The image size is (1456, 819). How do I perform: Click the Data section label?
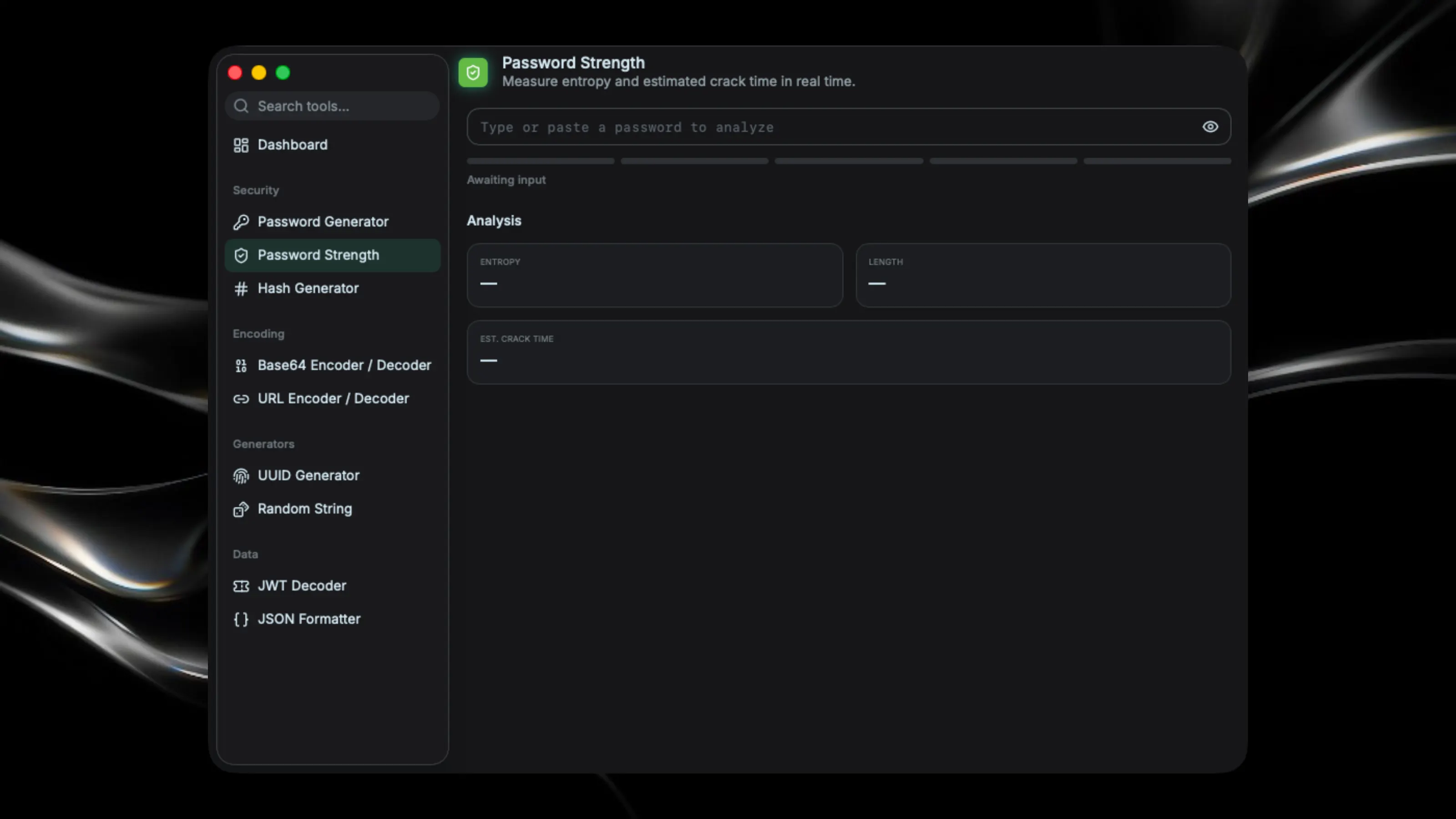click(245, 555)
